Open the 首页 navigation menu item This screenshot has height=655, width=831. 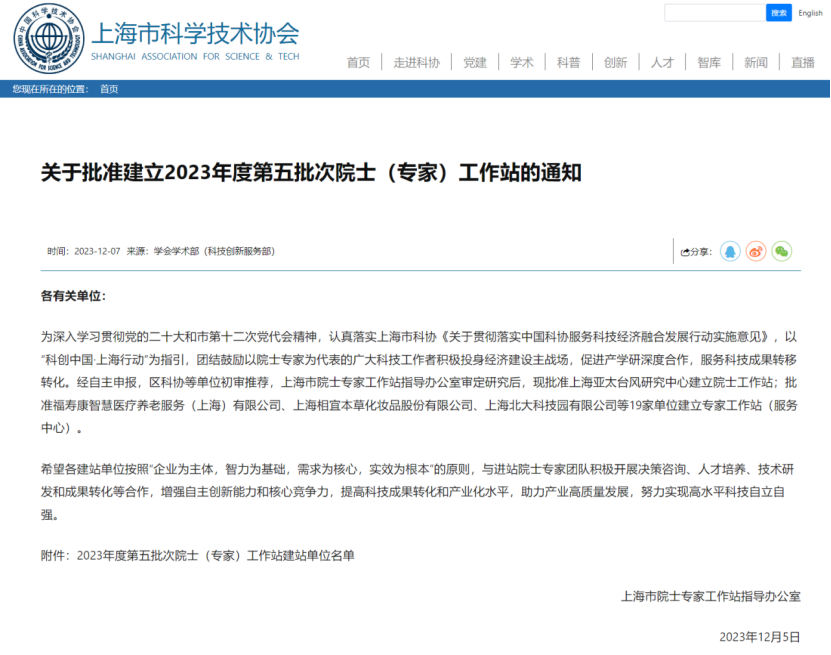(358, 63)
